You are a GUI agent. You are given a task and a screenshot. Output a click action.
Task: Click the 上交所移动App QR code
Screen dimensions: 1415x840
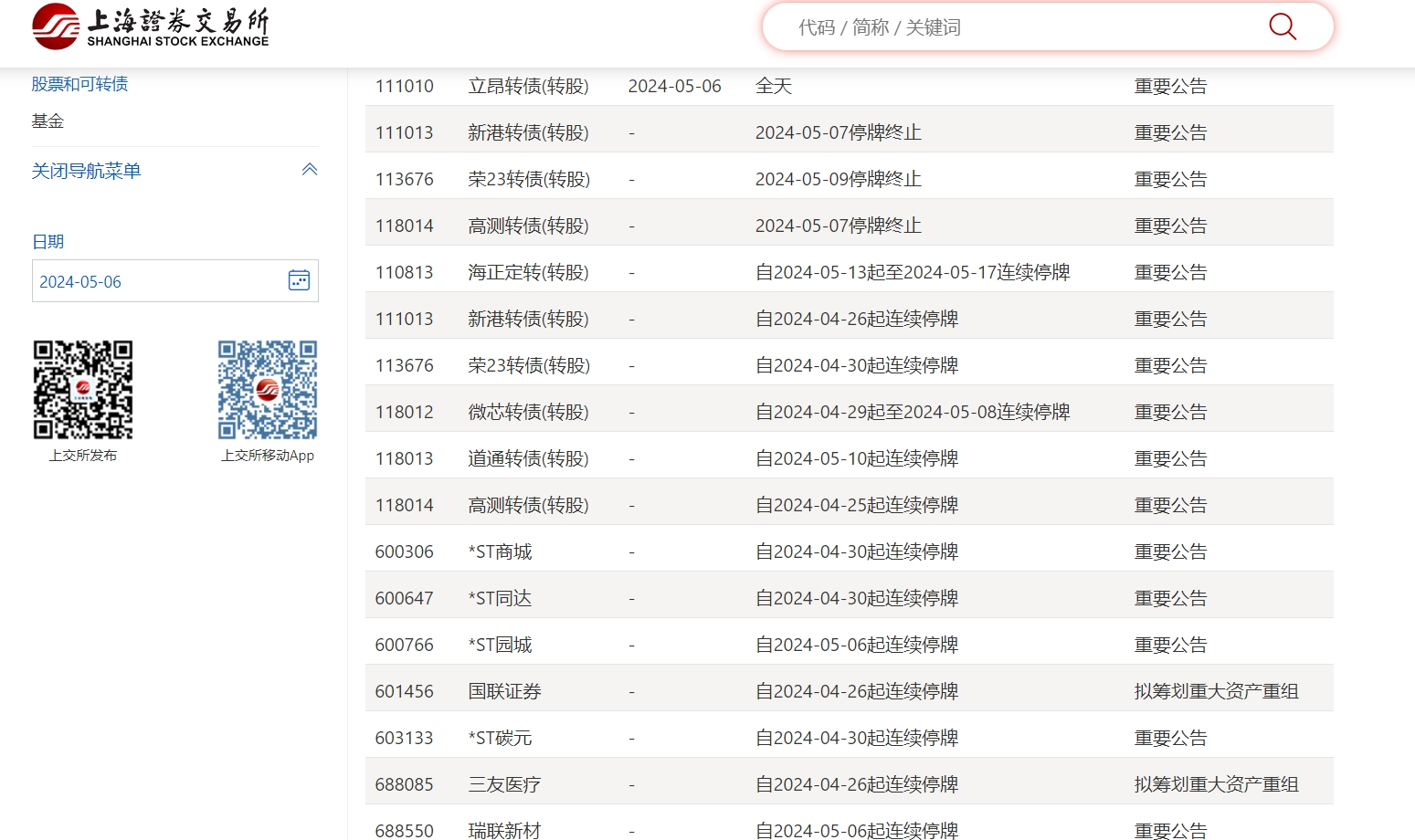click(268, 390)
